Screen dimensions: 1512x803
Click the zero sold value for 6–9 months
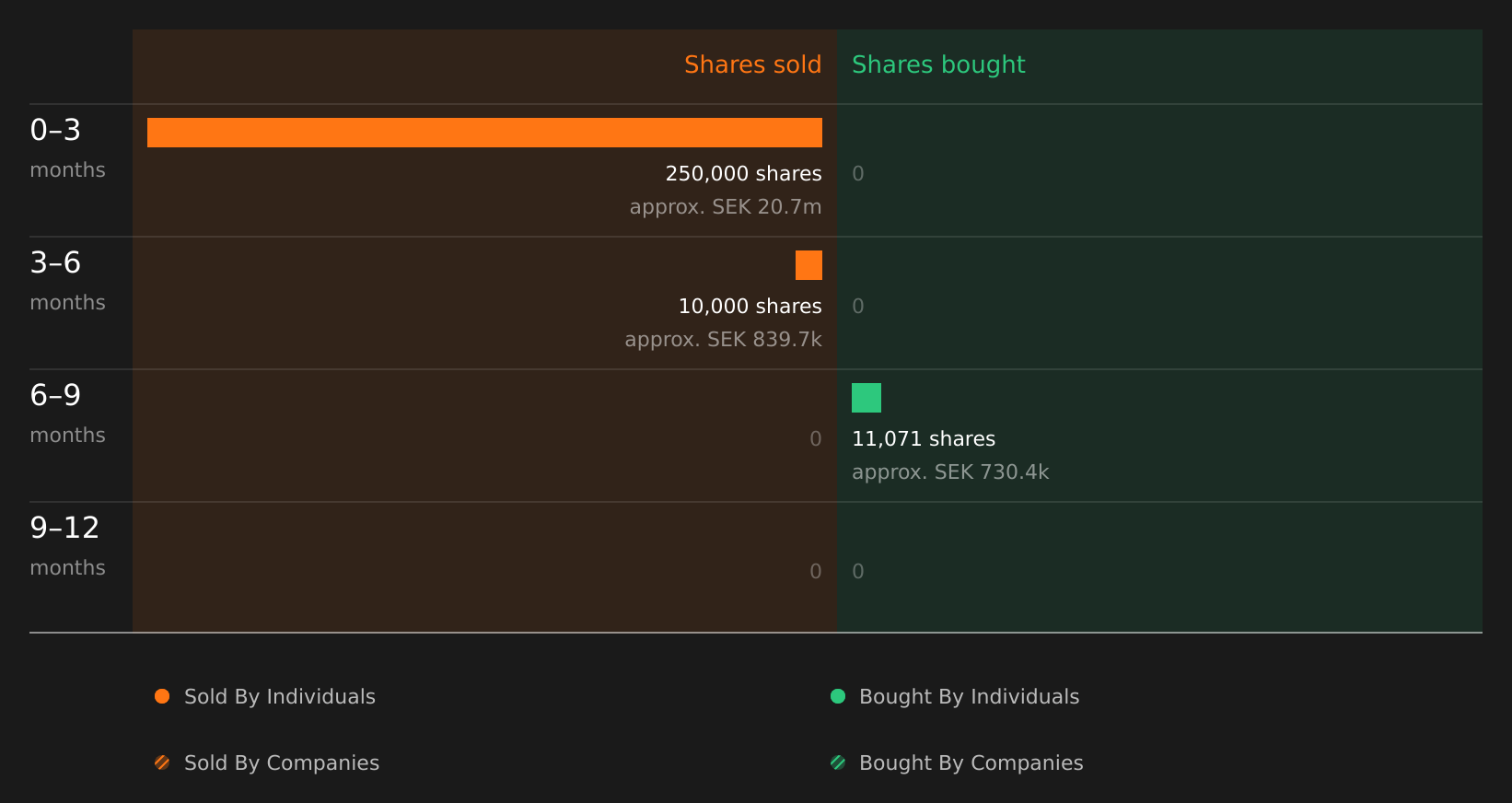click(x=816, y=438)
